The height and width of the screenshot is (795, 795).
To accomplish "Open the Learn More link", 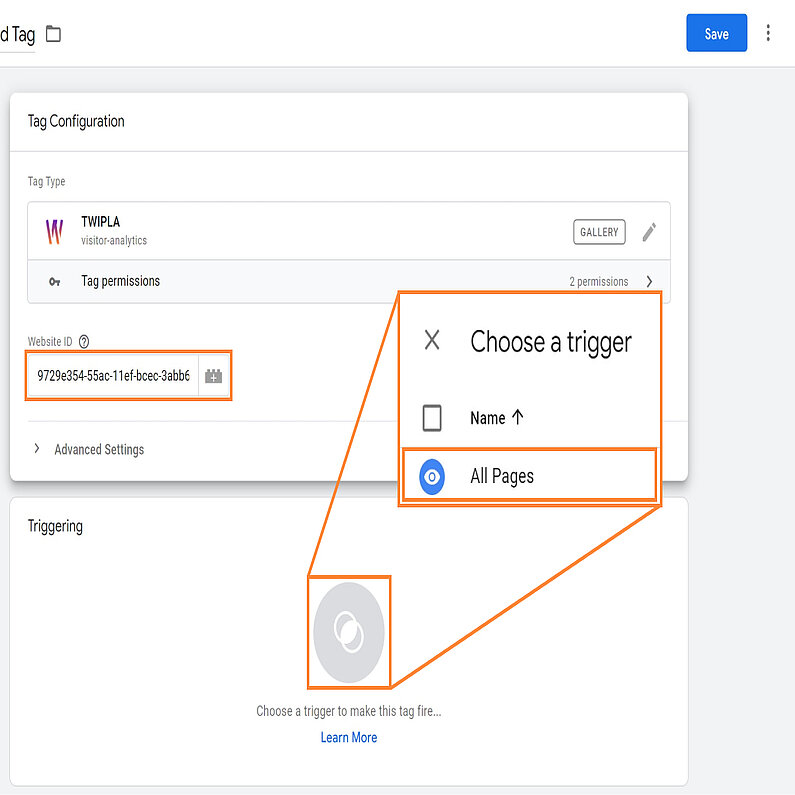I will [348, 738].
